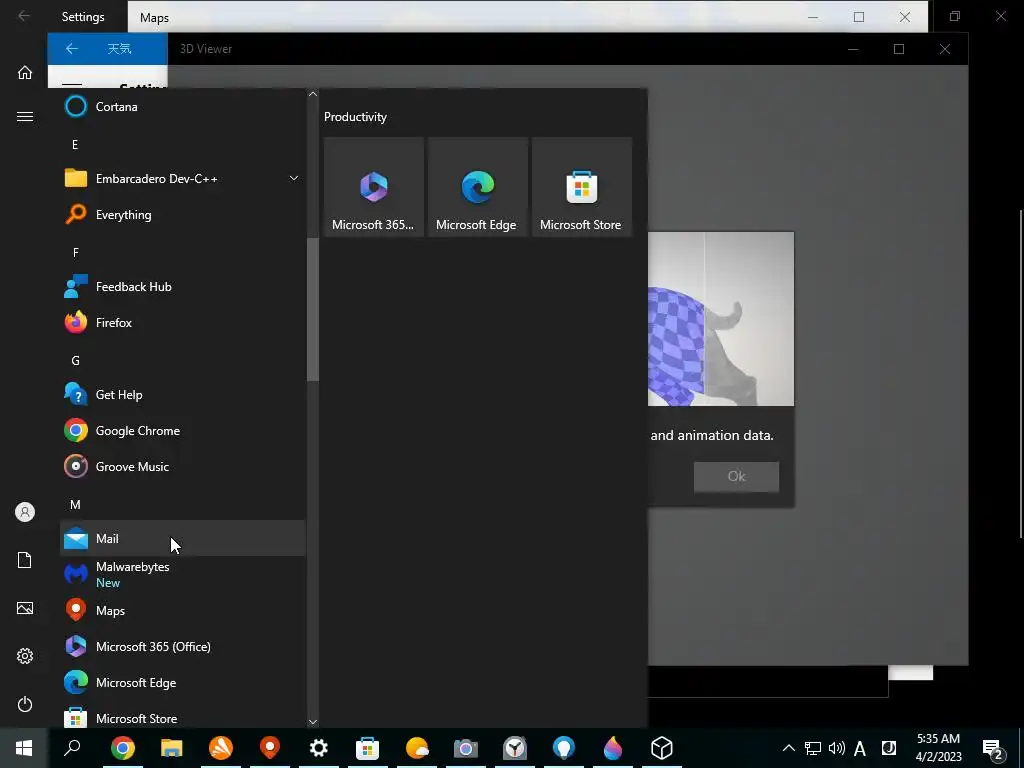The image size is (1024, 768).
Task: Click the scroll-up arrow of app list
Action: tap(313, 94)
